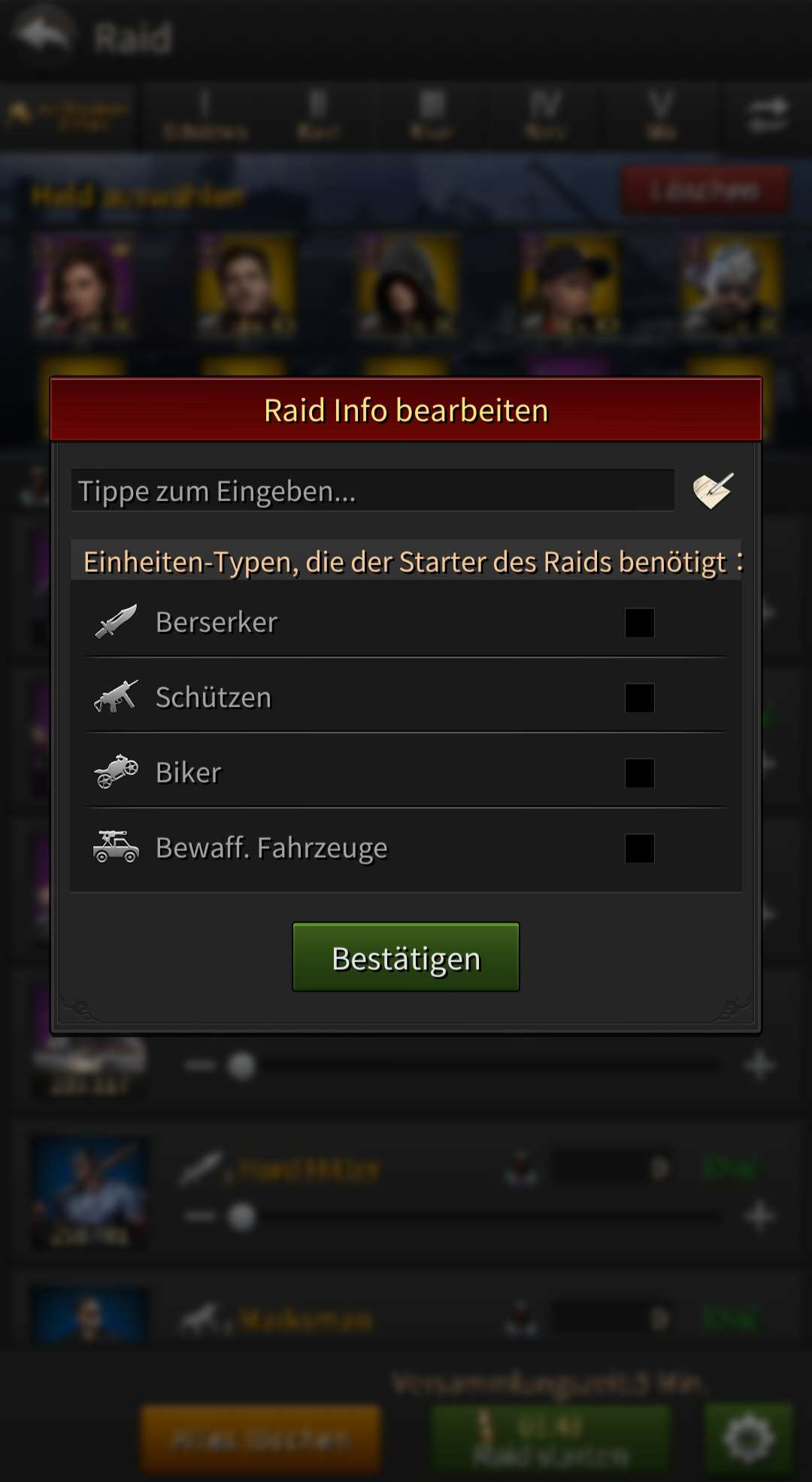Click the Biker motorcycle icon
Viewport: 812px width, 1482px height.
116,772
